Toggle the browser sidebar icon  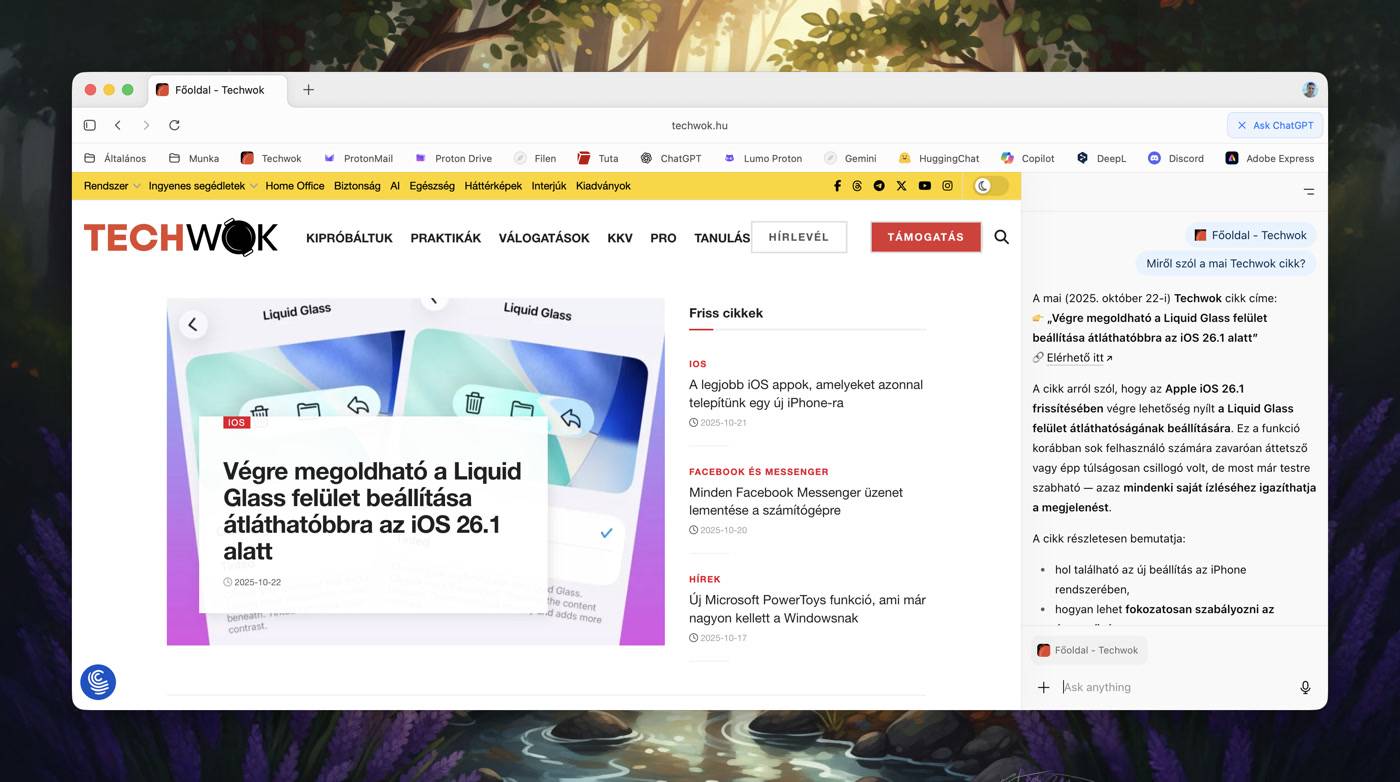click(89, 125)
